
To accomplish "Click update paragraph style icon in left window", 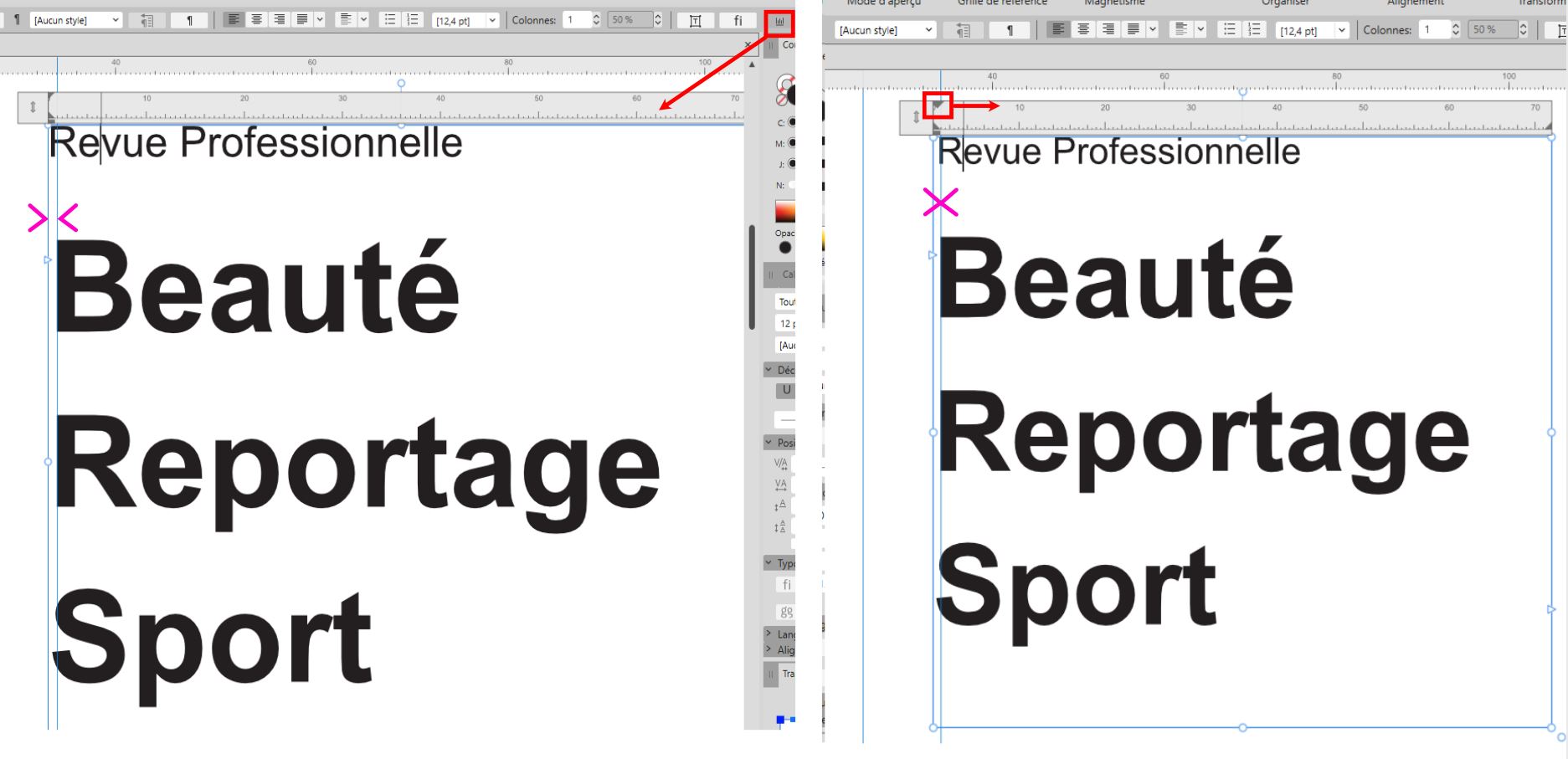I will click(x=147, y=20).
